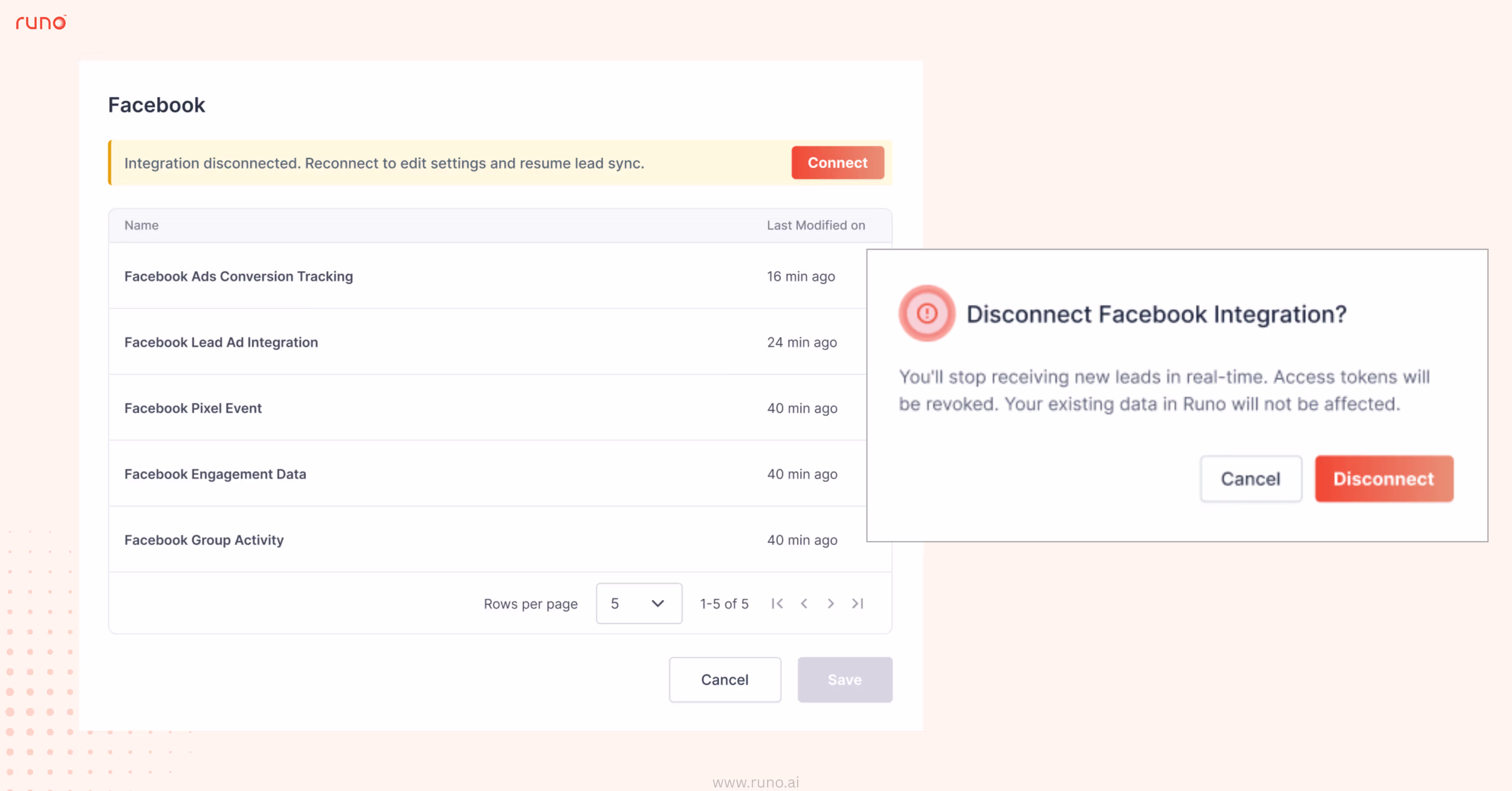1512x791 pixels.
Task: Go to next page of table
Action: point(831,603)
